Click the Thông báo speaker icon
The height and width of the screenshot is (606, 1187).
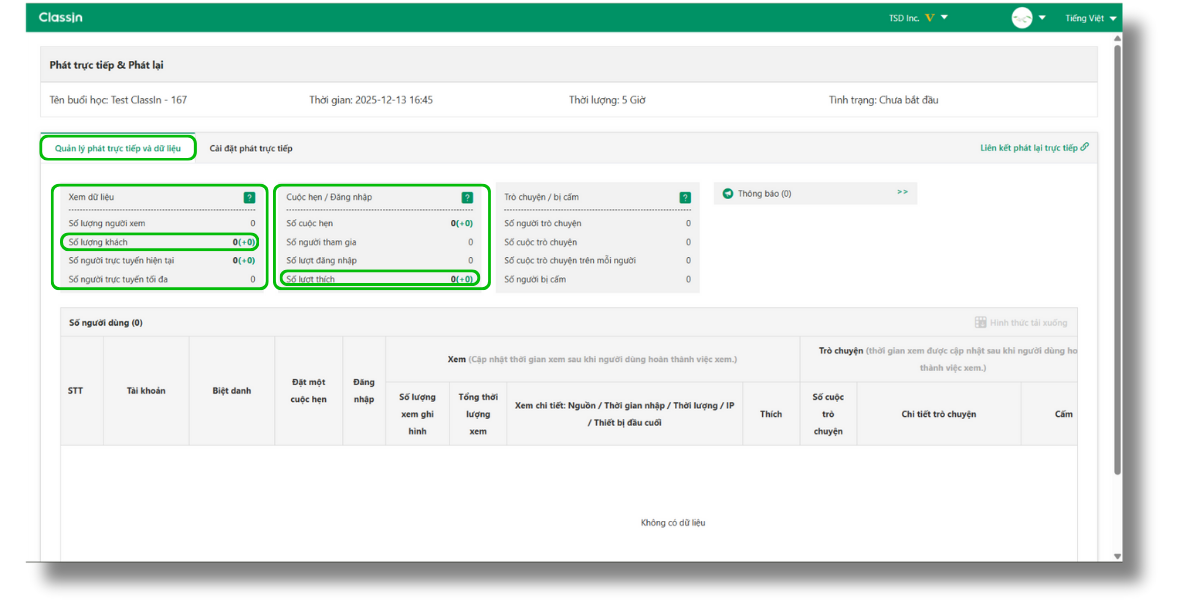pos(728,194)
